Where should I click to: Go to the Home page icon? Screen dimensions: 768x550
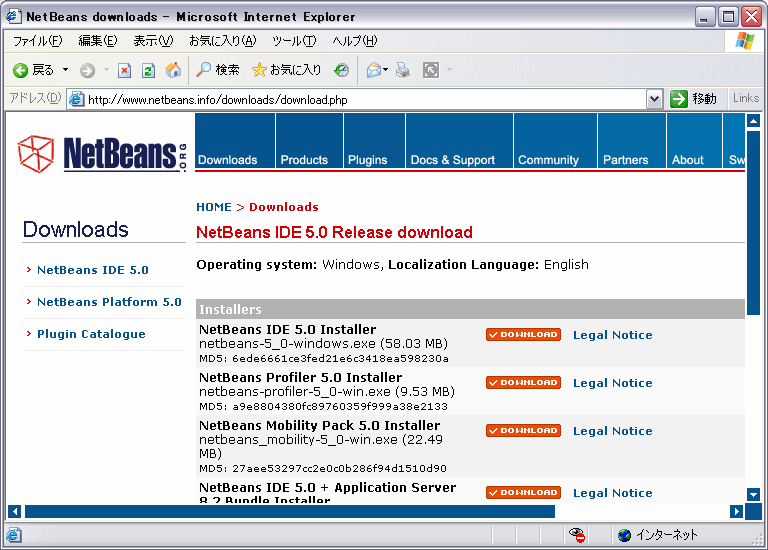point(173,70)
